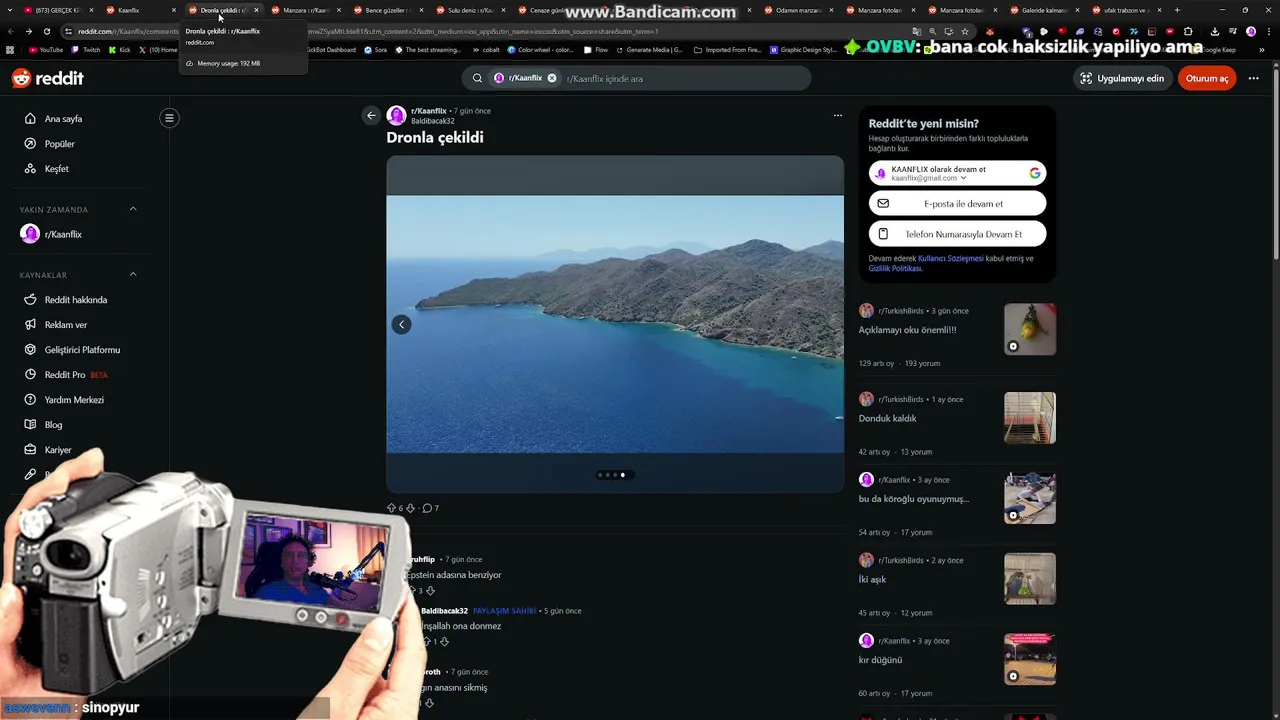
Task: Go back using the post's back arrow
Action: pyautogui.click(x=371, y=115)
